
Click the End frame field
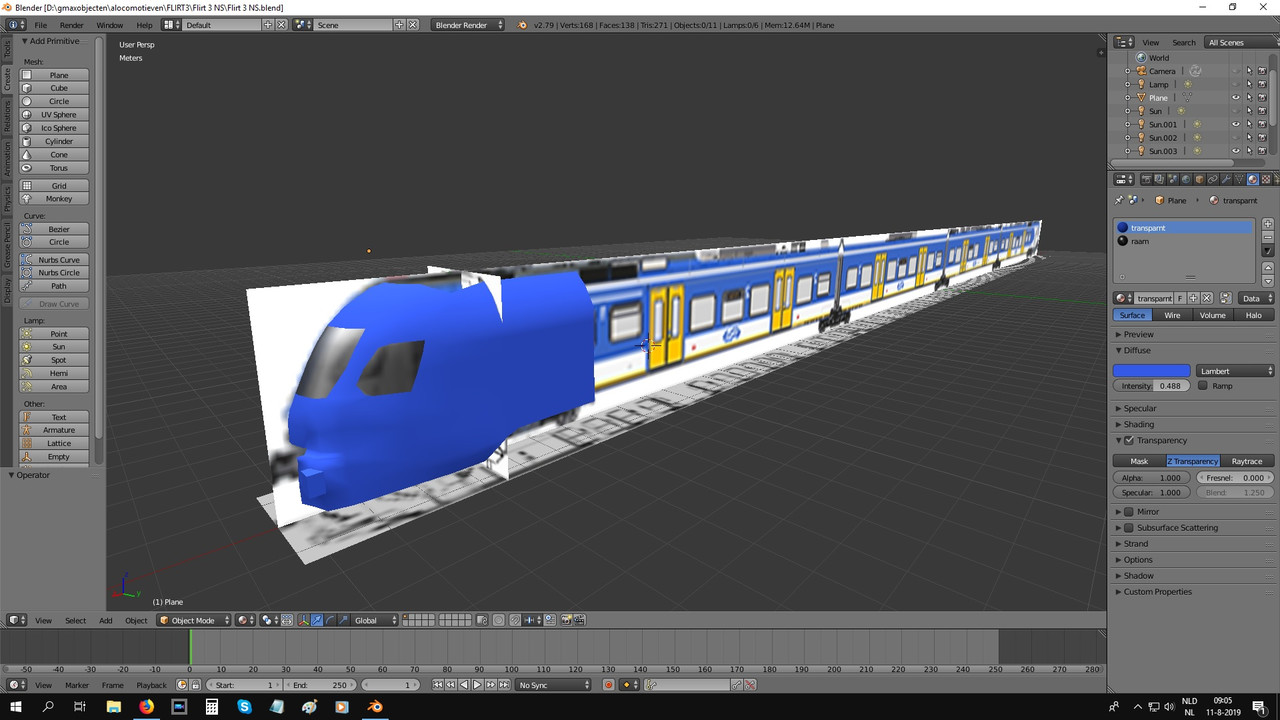click(319, 685)
